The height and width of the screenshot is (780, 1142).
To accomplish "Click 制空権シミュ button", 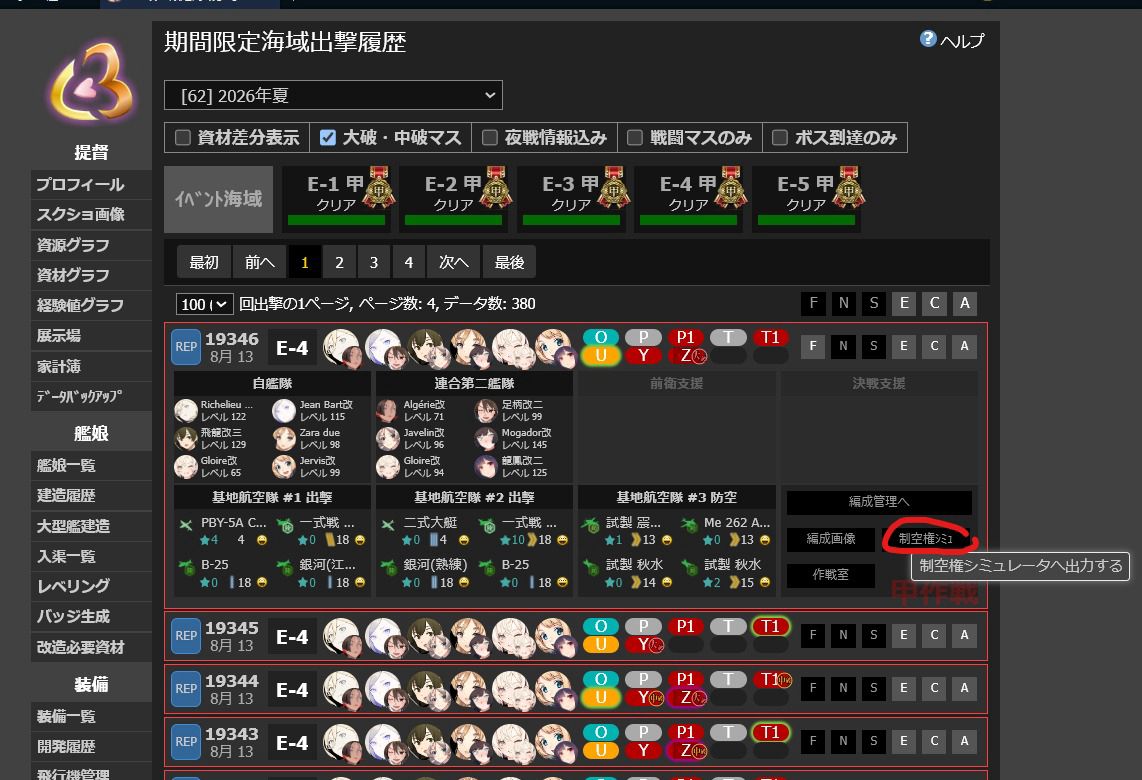I will pyautogui.click(x=926, y=539).
